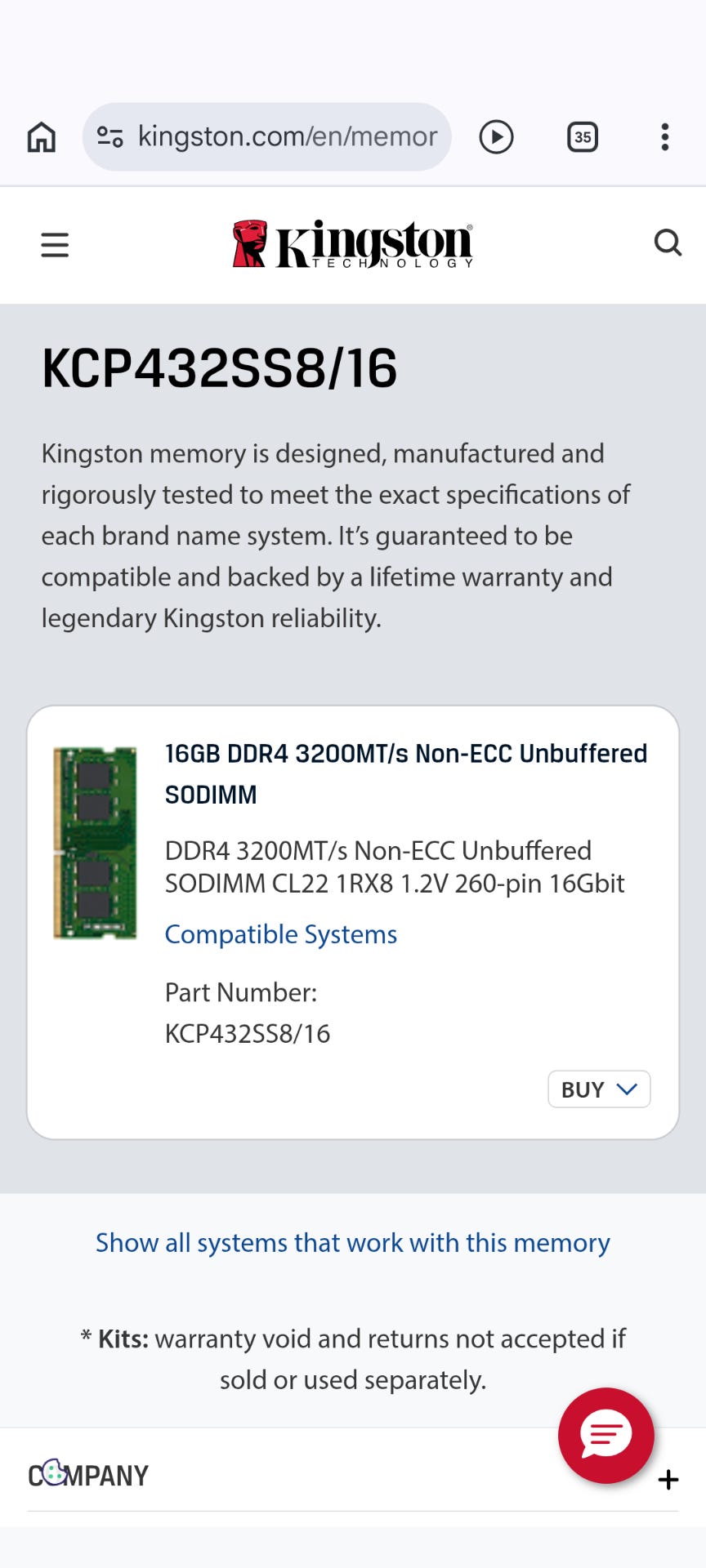This screenshot has width=706, height=1568.
Task: Click the kingston.com URL text
Action: [x=288, y=136]
